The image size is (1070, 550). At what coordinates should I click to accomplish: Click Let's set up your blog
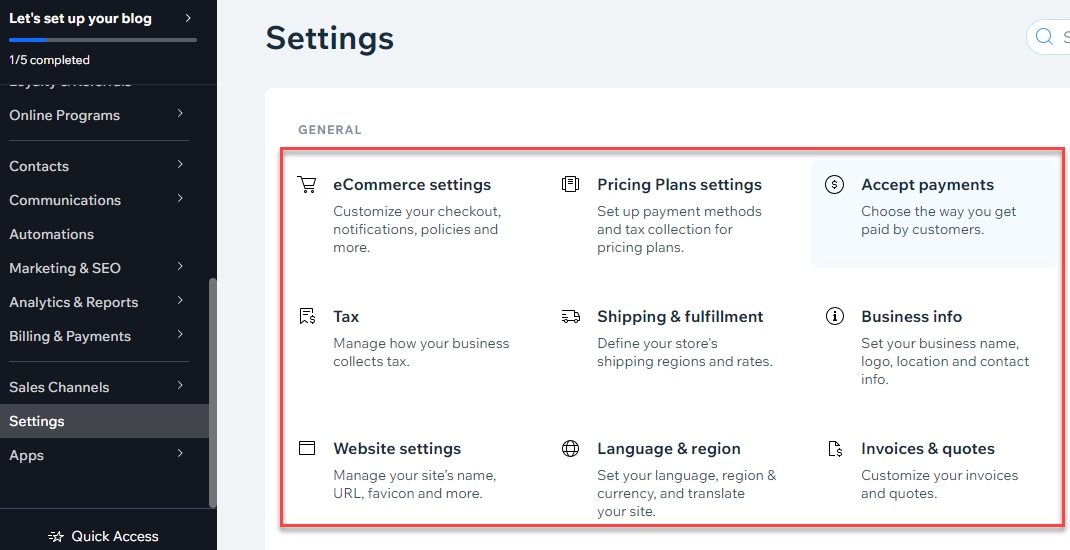click(81, 18)
